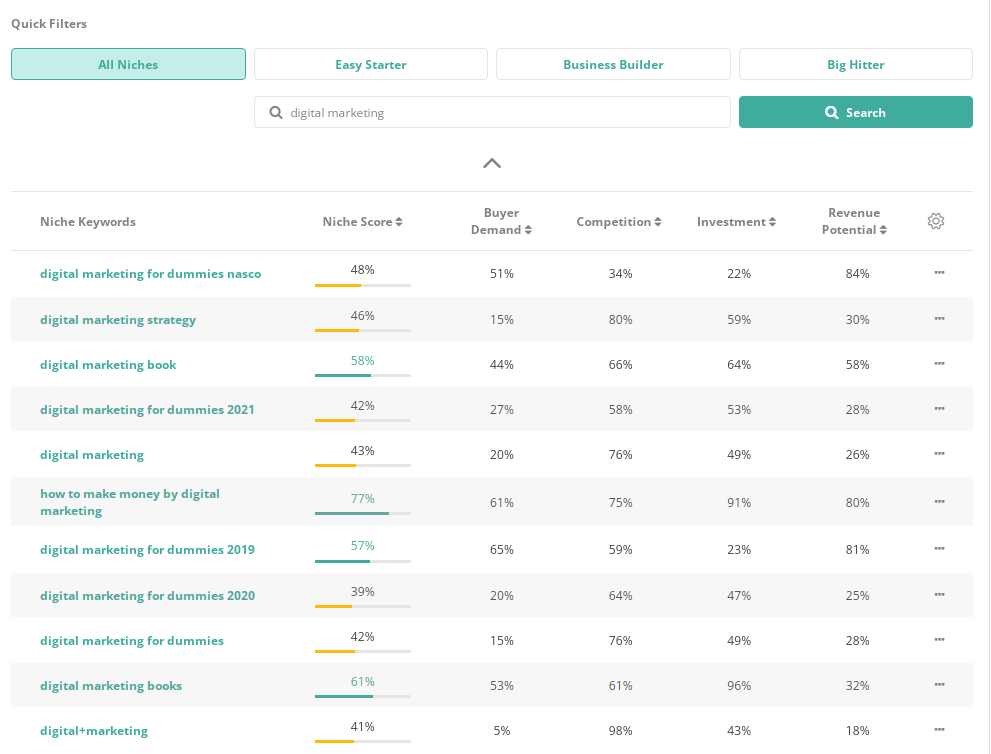Open actions menu for 'digital marketing books' row
Viewport: 991px width, 754px height.
point(939,685)
